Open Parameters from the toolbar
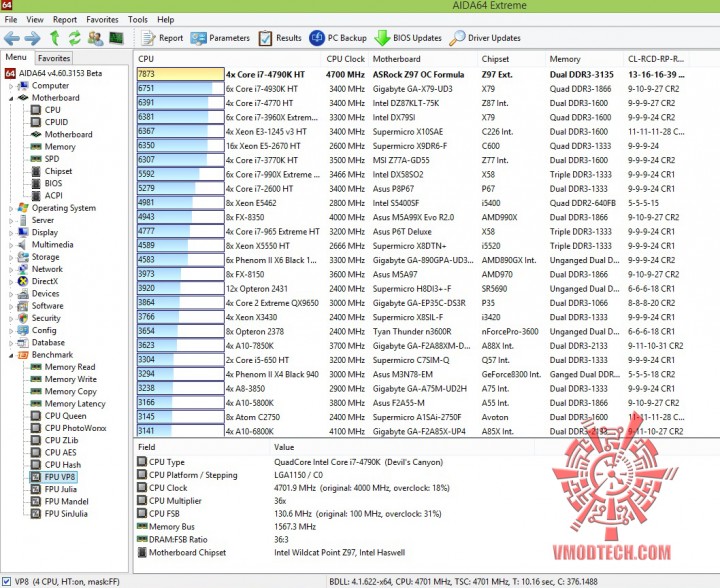This screenshot has width=720, height=588. (x=220, y=38)
